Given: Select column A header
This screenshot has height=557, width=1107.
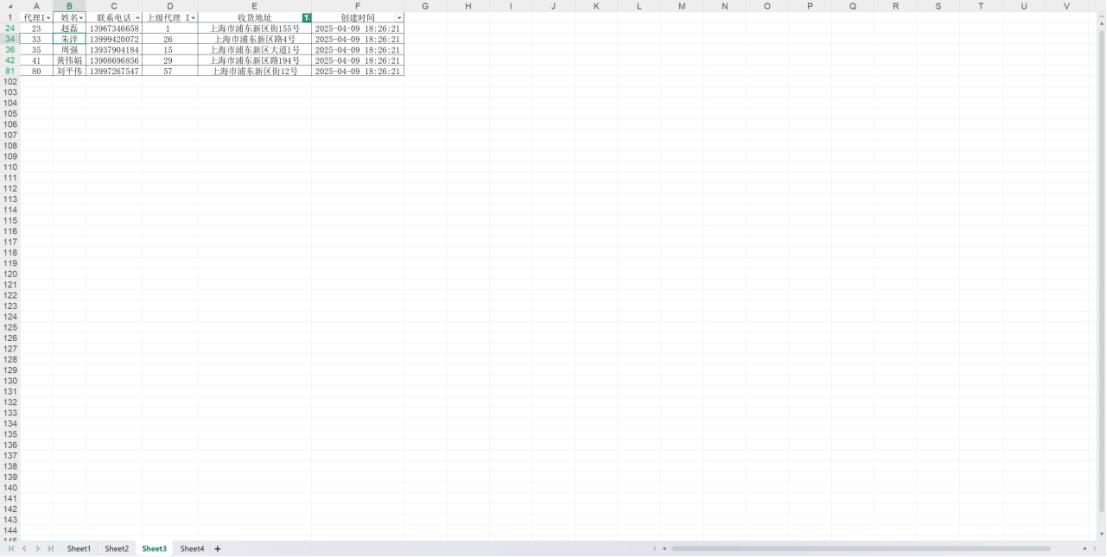Looking at the screenshot, I should point(37,6).
